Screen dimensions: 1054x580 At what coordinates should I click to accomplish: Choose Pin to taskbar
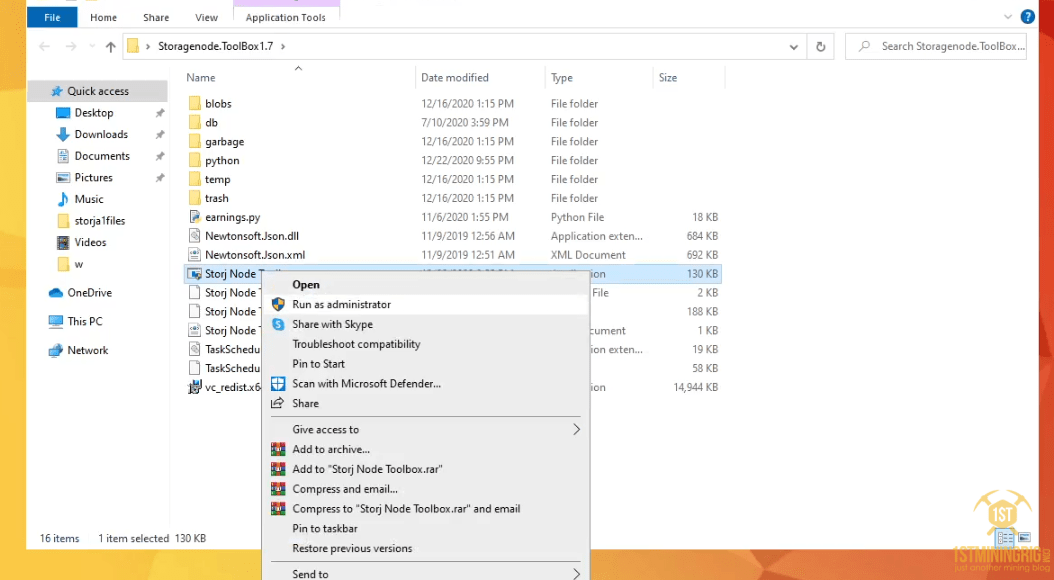tap(426, 529)
